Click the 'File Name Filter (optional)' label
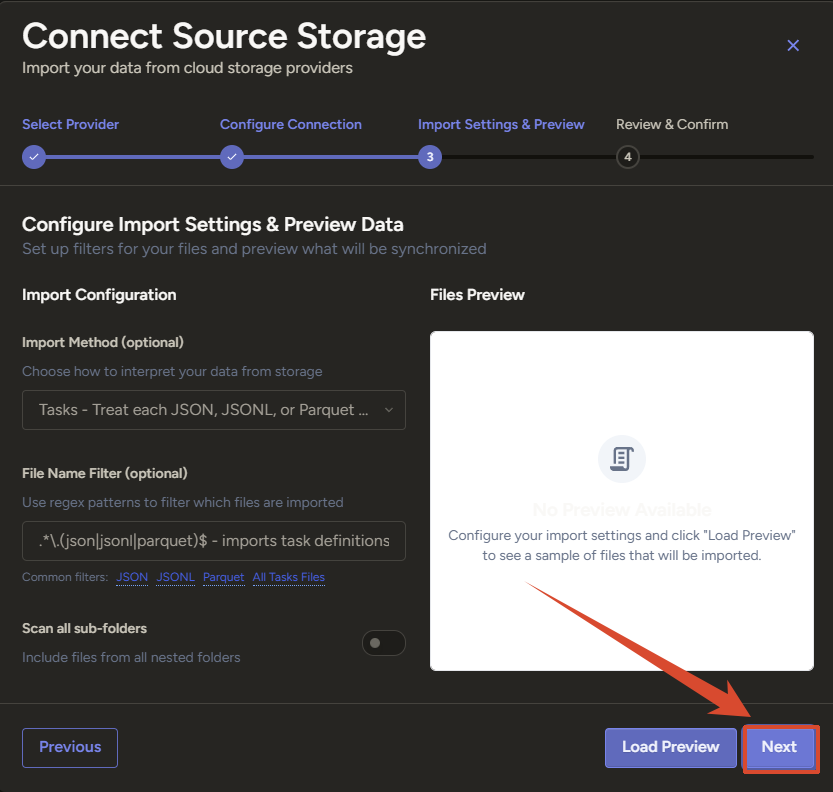The width and height of the screenshot is (833, 792). 105,473
